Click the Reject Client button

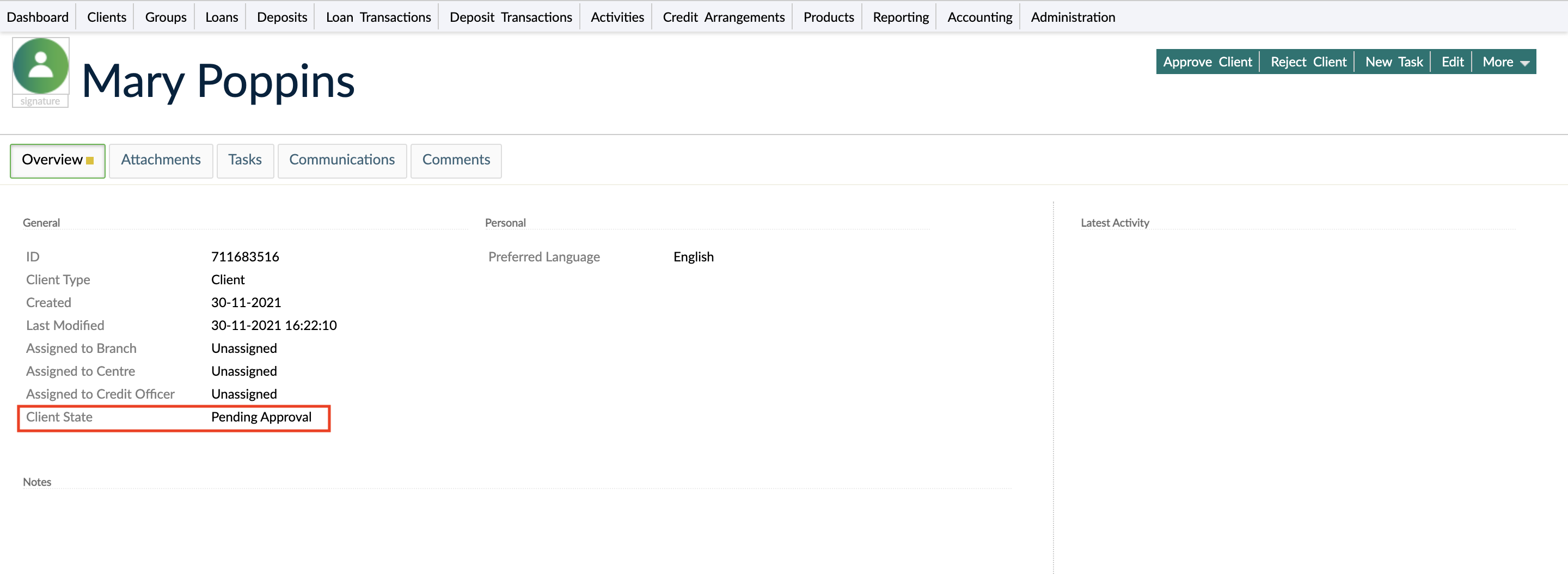point(1307,62)
